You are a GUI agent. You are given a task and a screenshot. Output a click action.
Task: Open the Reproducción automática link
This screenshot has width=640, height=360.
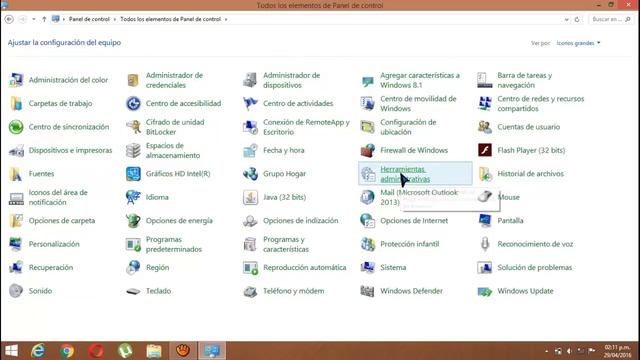point(304,267)
